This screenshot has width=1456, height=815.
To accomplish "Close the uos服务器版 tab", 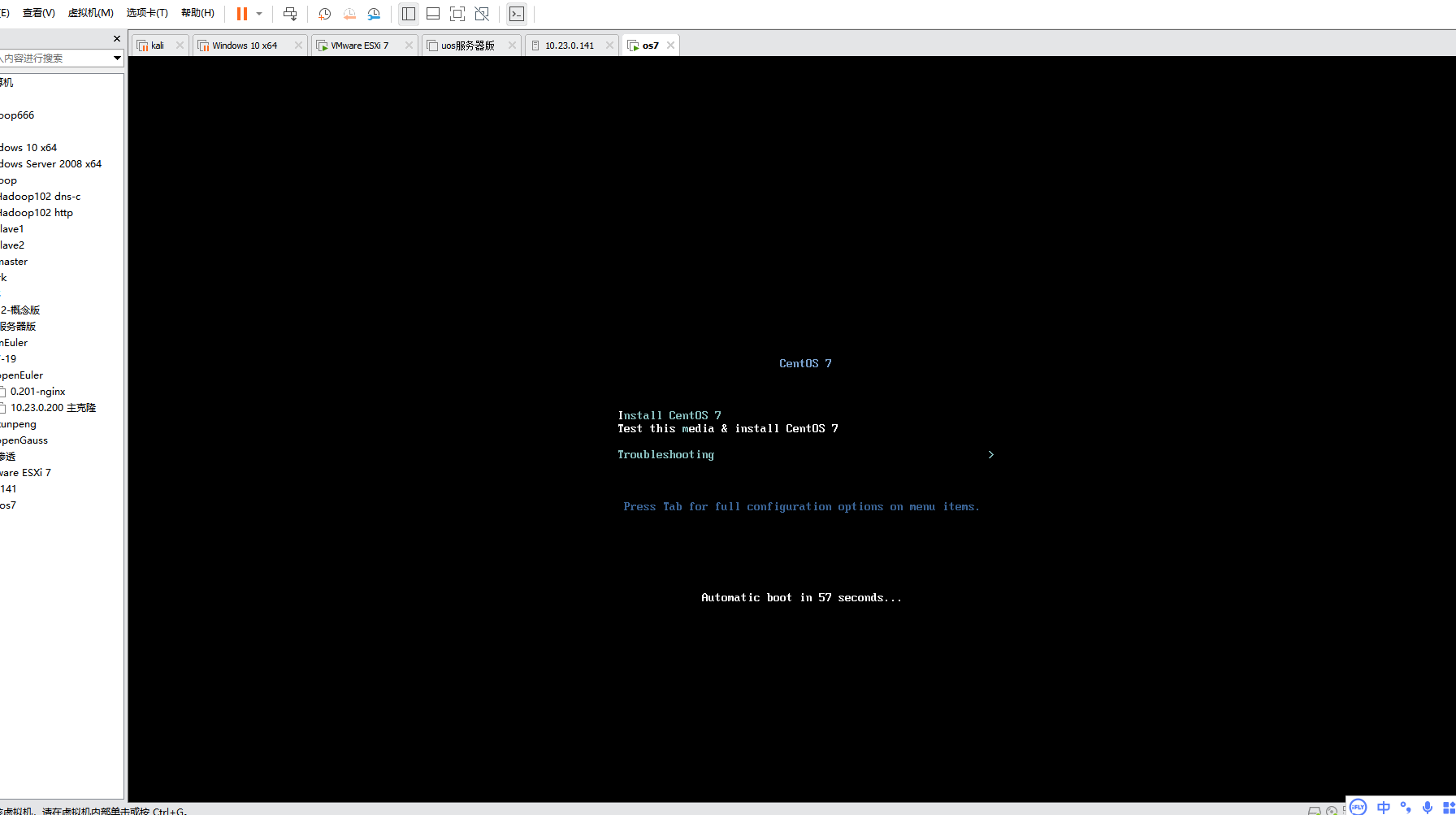I will [512, 46].
